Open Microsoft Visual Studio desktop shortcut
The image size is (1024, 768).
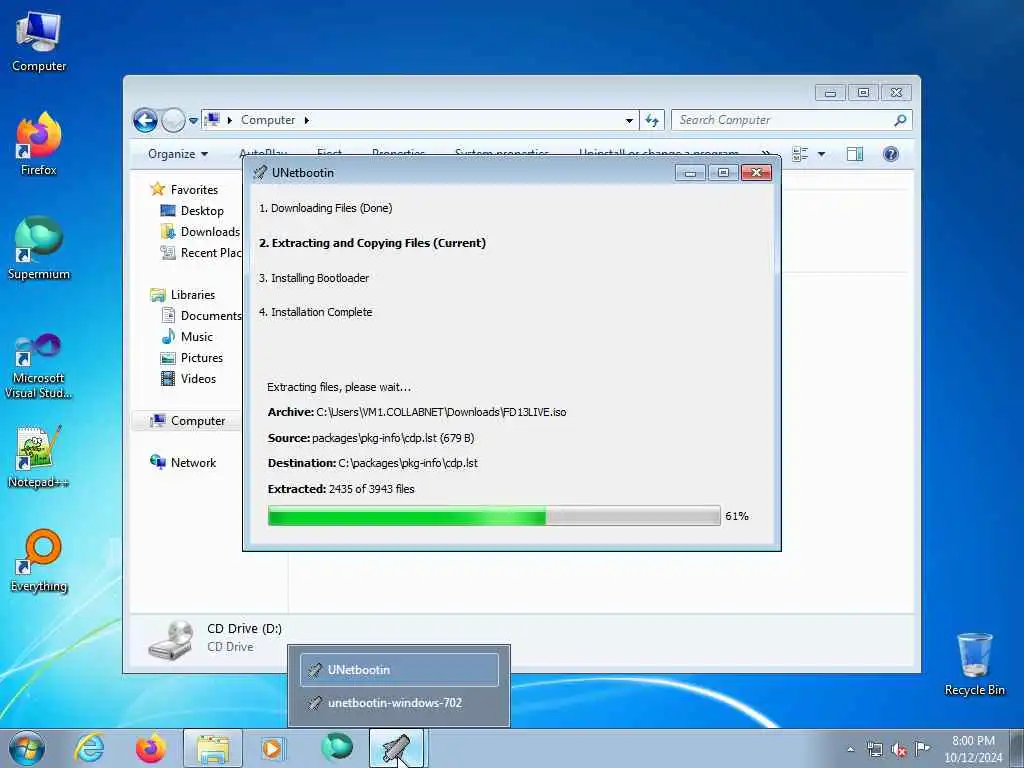(39, 366)
